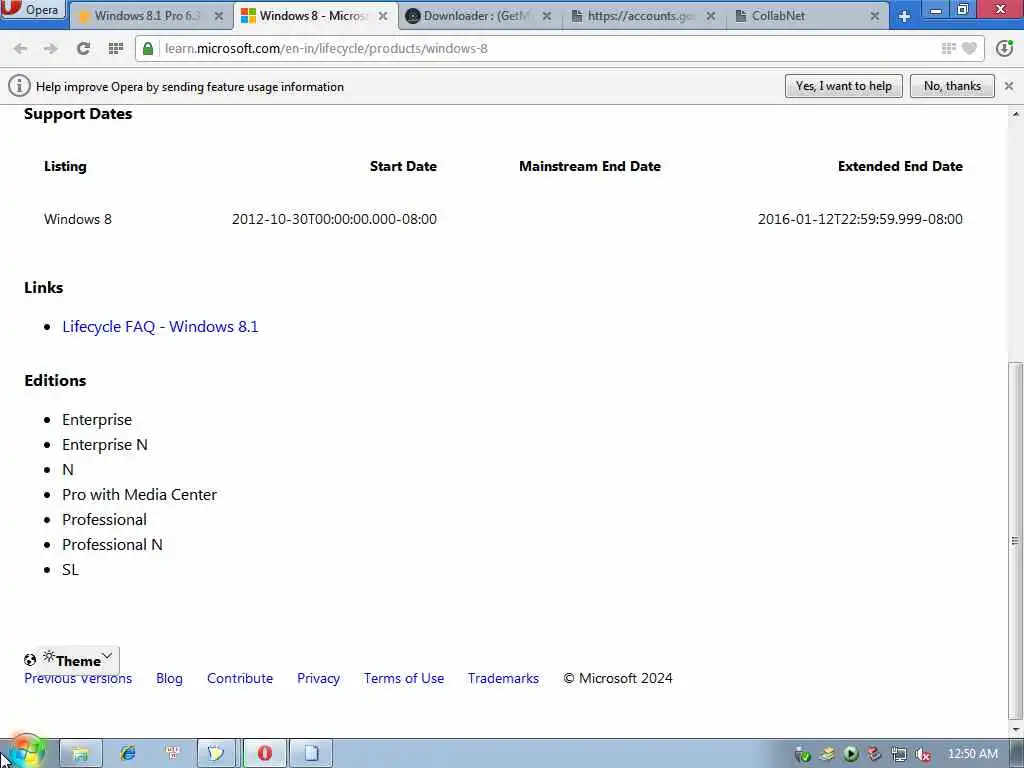Open Lifecycle FAQ - Windows 8.1 link
Screen dimensions: 1024x768
(160, 327)
